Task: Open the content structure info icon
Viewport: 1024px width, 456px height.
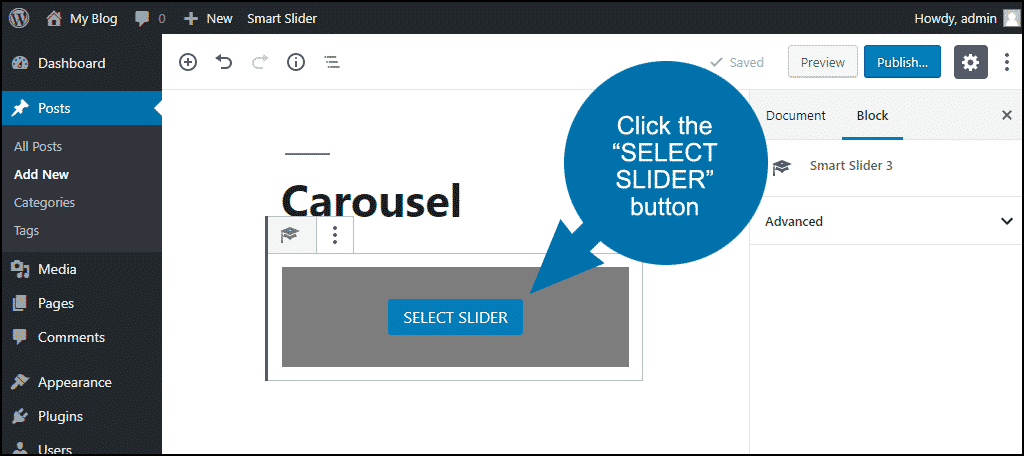Action: coord(296,63)
